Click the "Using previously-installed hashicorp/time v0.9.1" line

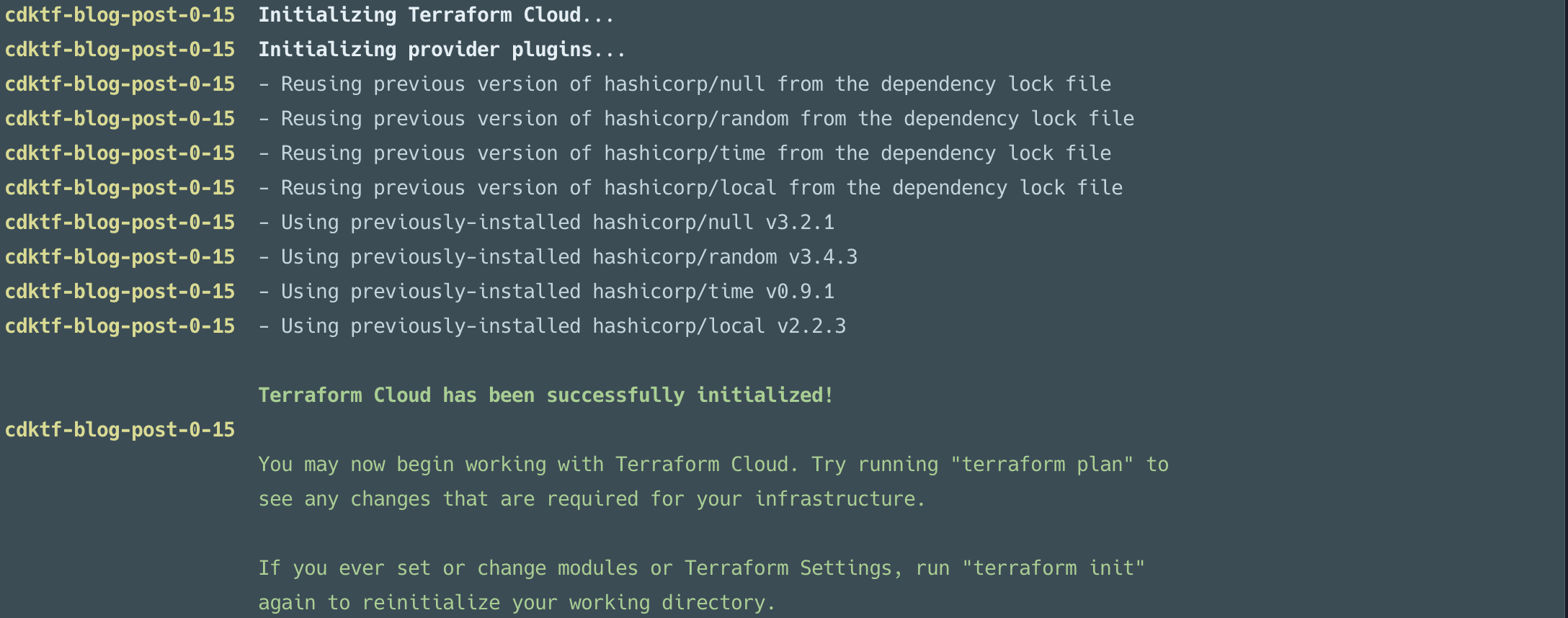point(546,292)
